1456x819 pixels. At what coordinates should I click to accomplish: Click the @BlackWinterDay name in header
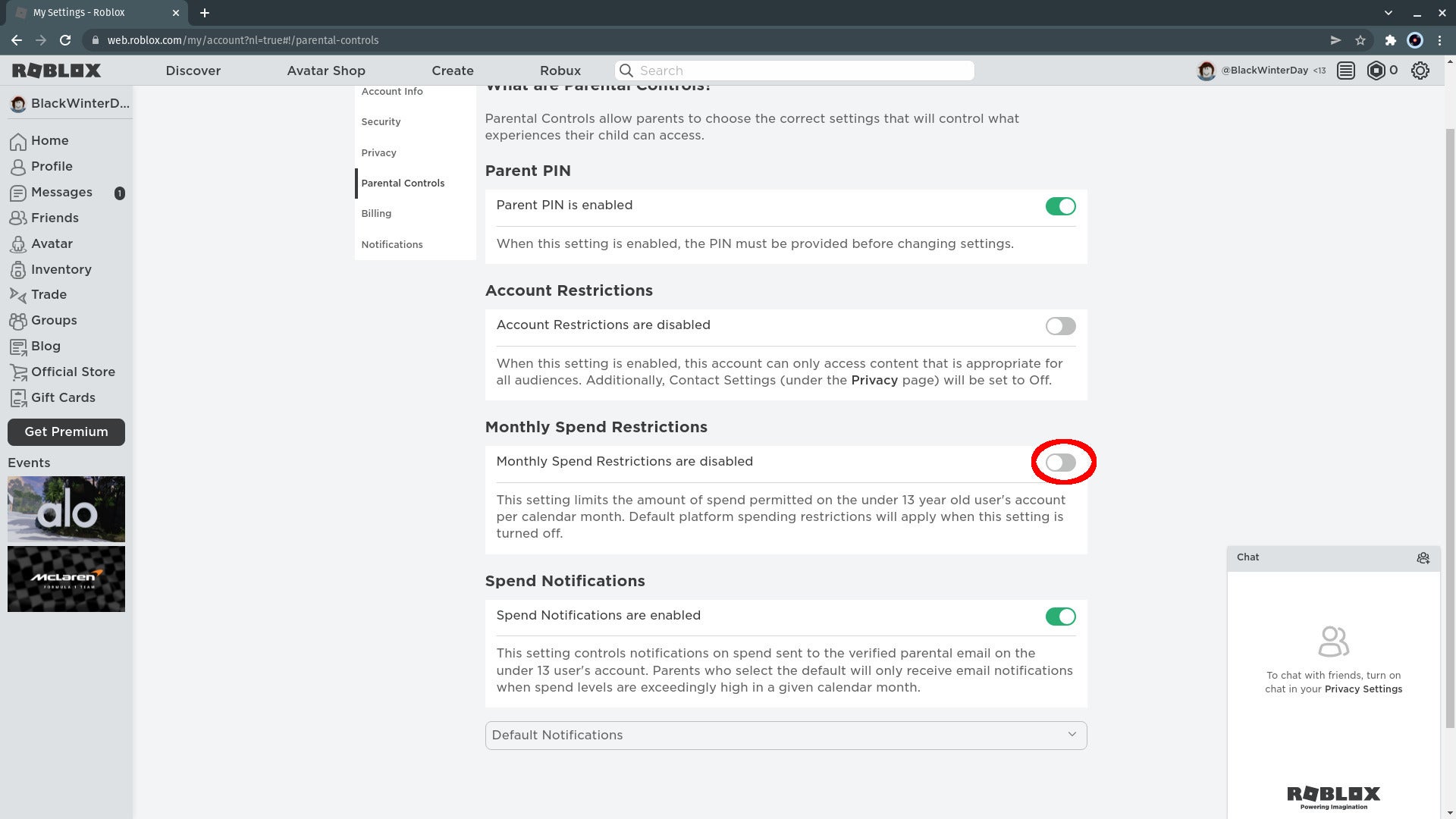(1264, 71)
